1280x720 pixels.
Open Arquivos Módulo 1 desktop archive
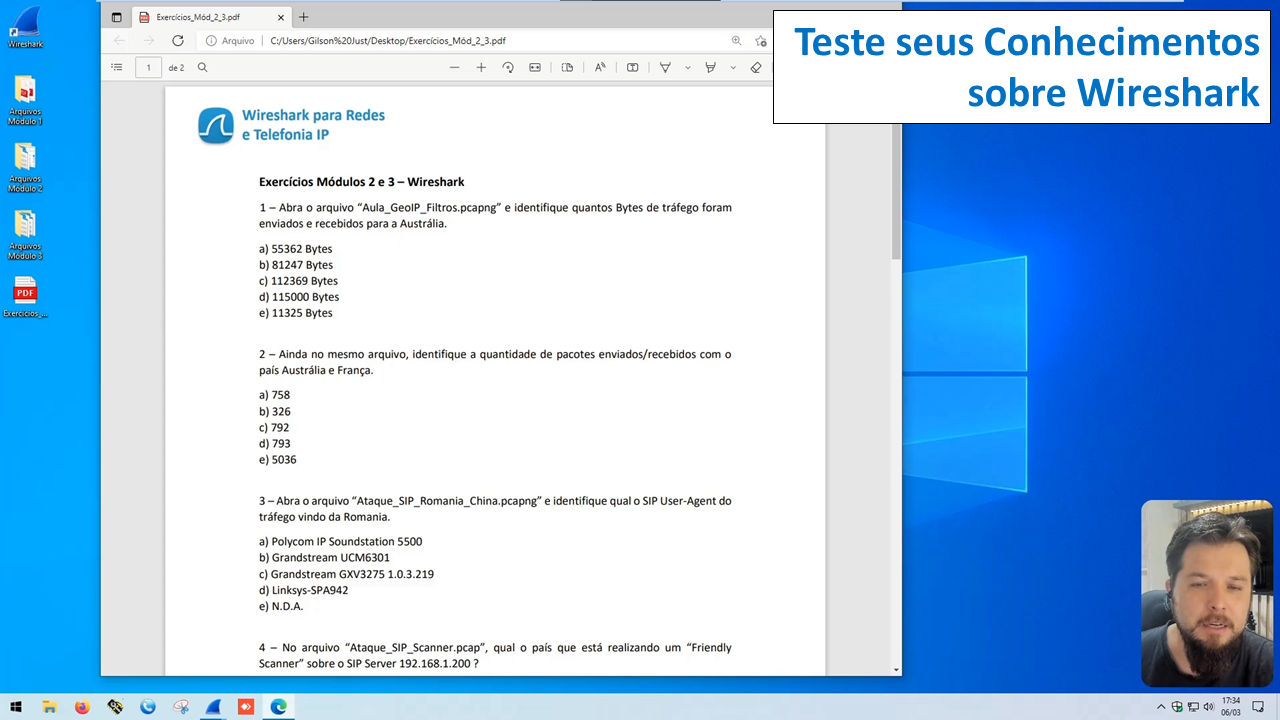25,100
